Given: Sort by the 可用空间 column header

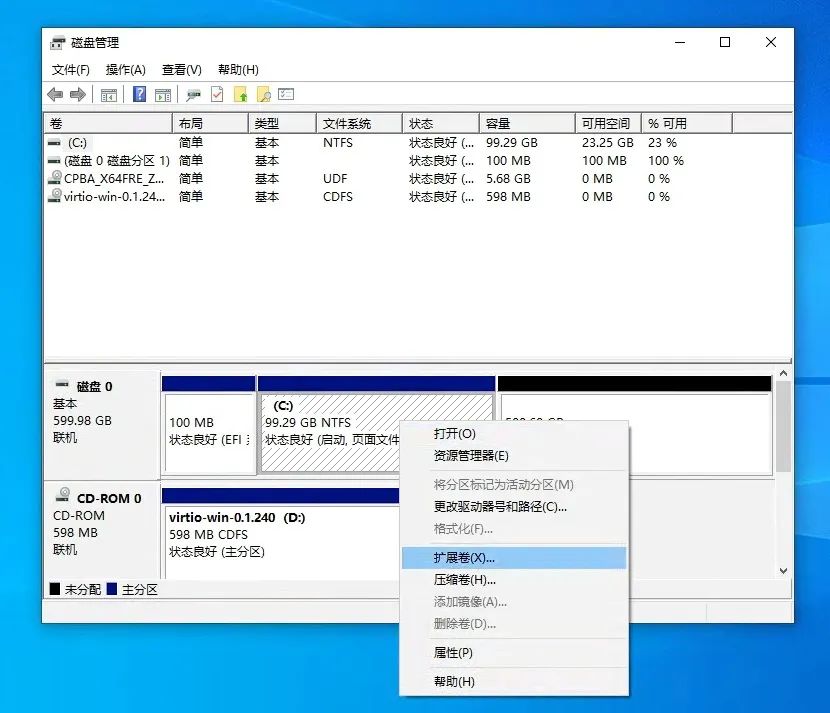Looking at the screenshot, I should coord(608,124).
